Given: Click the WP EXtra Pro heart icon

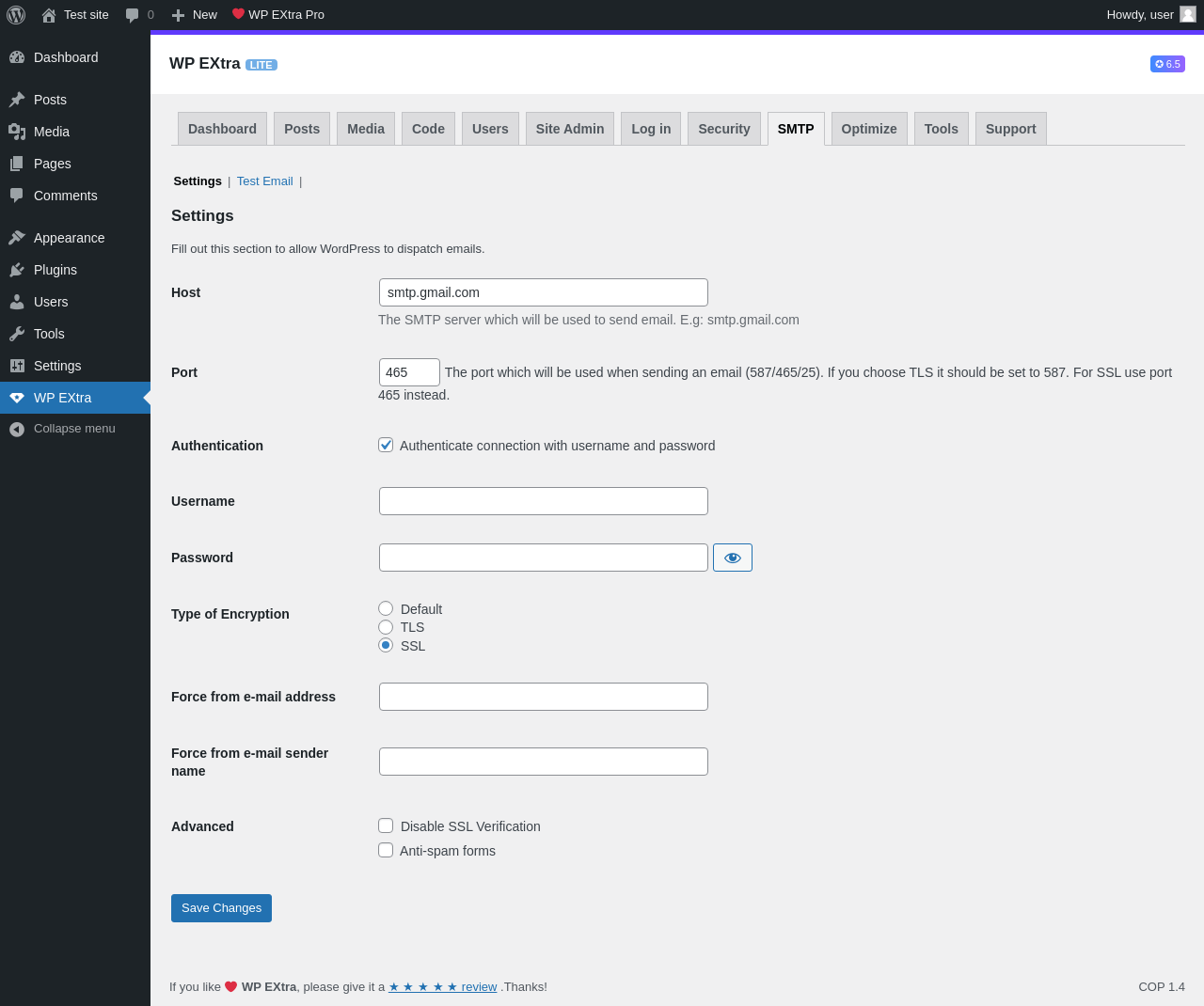Looking at the screenshot, I should point(238,14).
